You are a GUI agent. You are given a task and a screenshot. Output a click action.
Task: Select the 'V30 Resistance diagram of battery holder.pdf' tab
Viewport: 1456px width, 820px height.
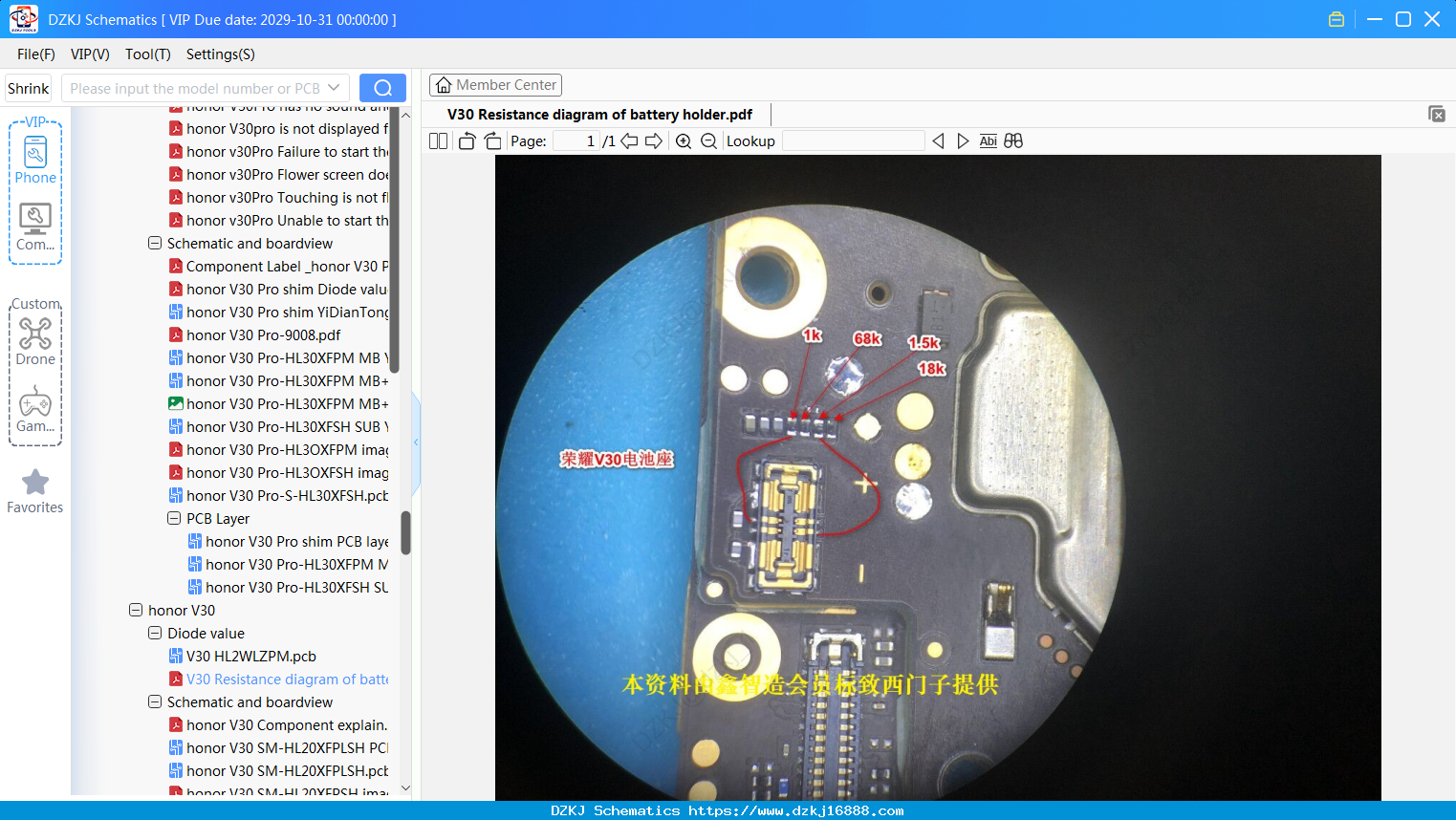599,115
